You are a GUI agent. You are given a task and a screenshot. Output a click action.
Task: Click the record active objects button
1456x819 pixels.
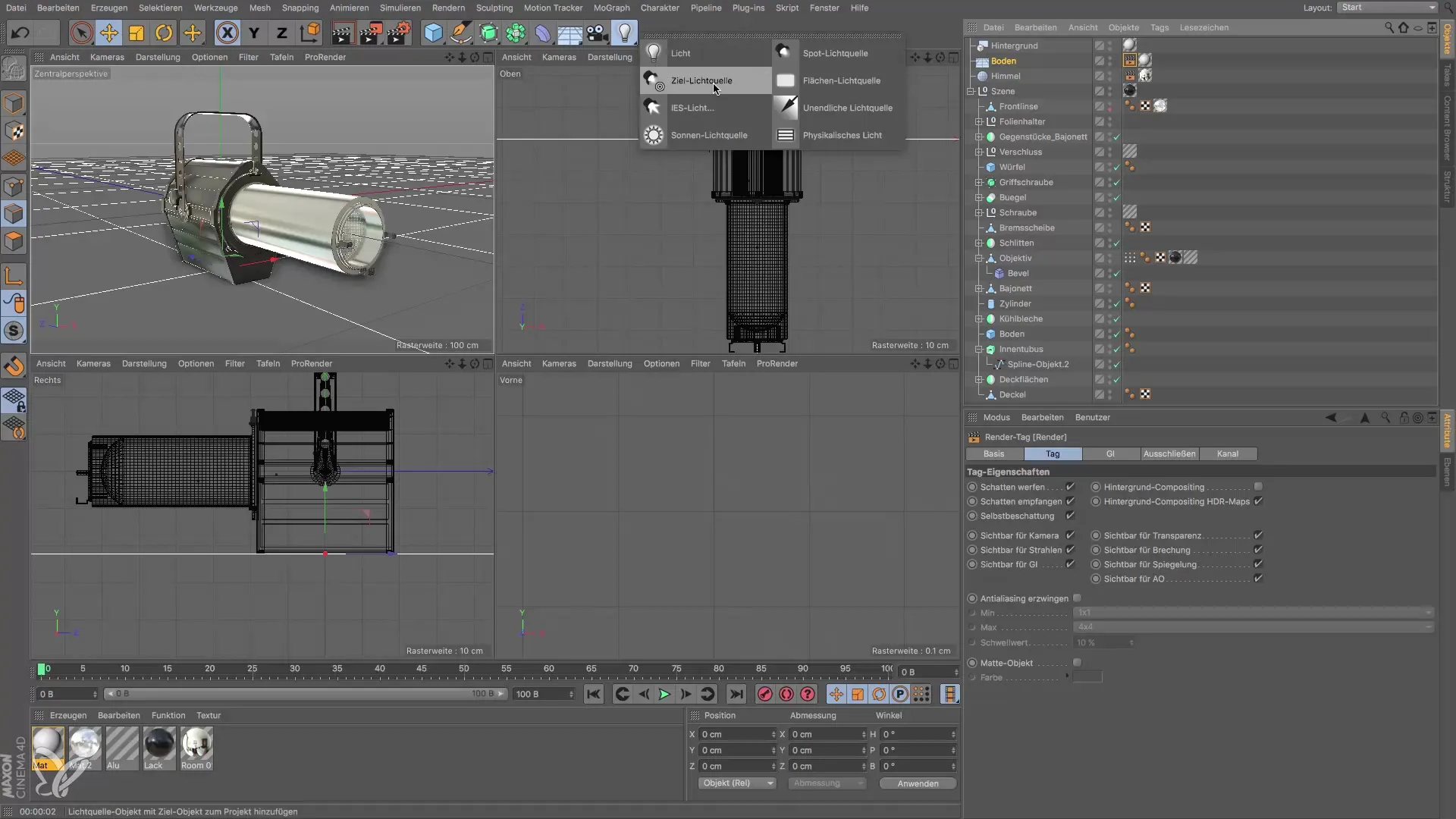tap(765, 694)
